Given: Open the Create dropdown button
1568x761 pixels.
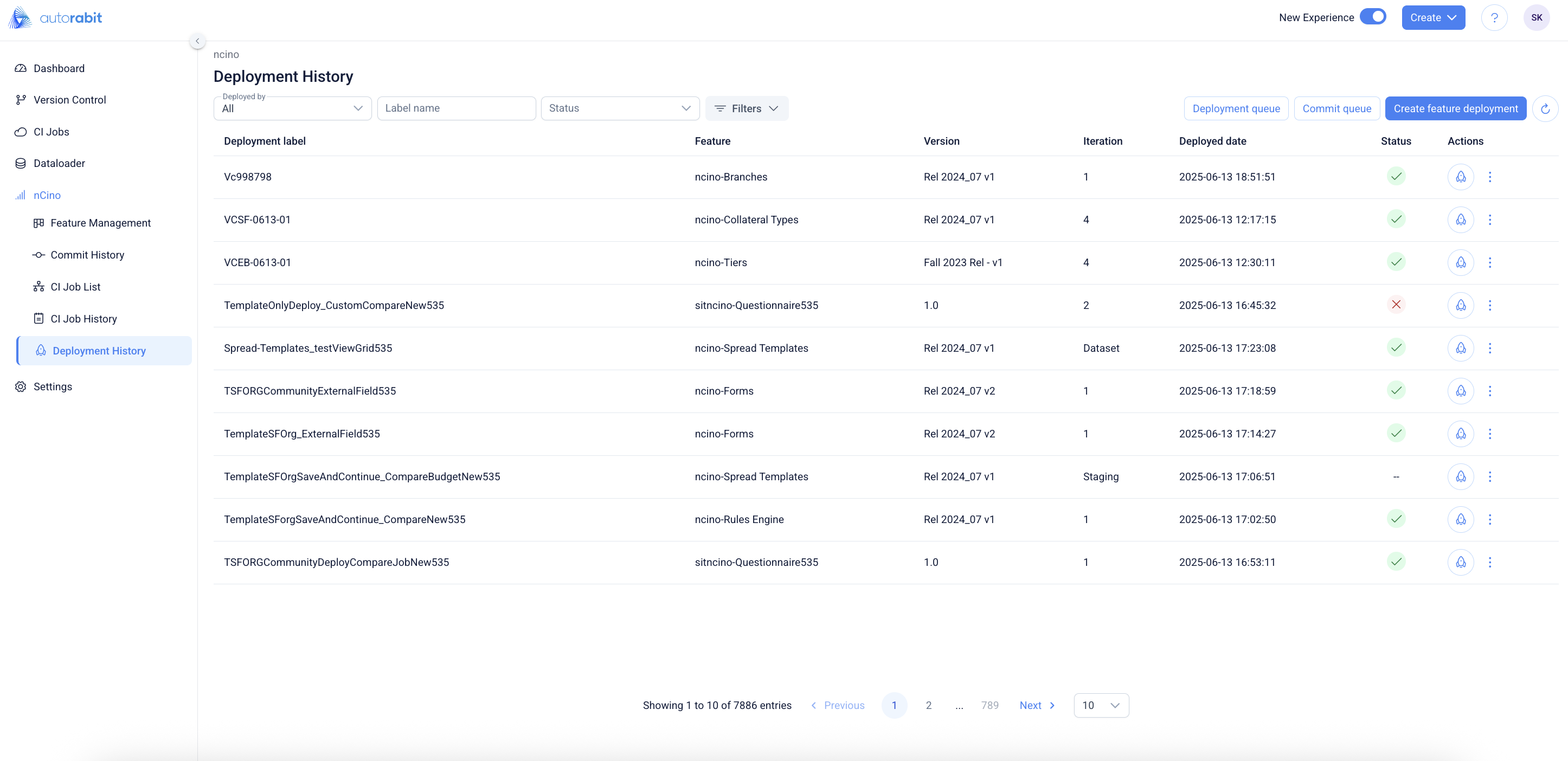Looking at the screenshot, I should (1433, 18).
